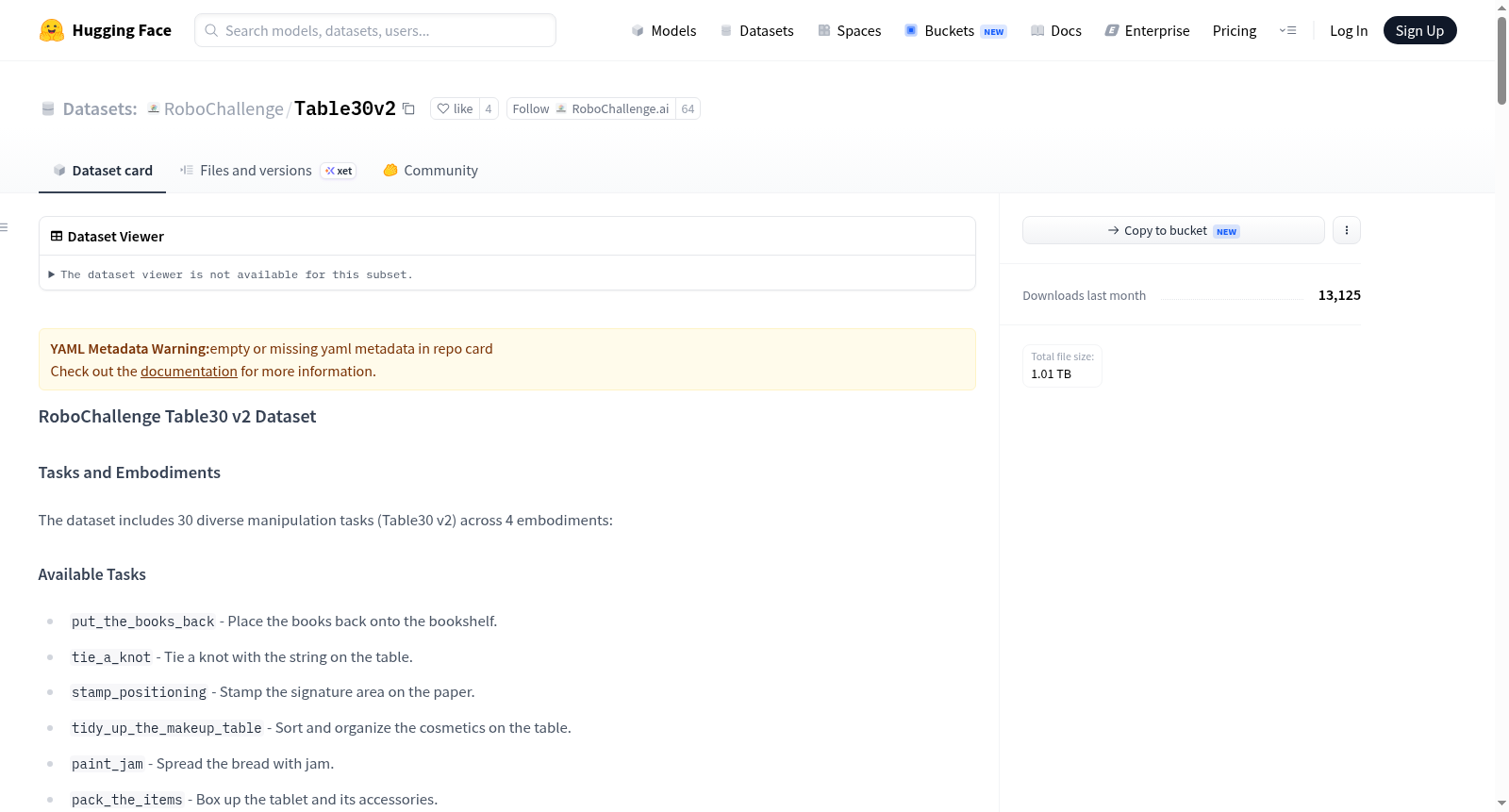Click the Hugging Face logo icon

(x=52, y=30)
